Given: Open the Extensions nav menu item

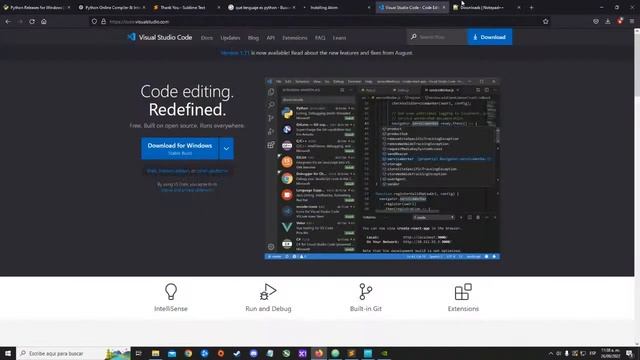Looking at the screenshot, I should pyautogui.click(x=295, y=38).
